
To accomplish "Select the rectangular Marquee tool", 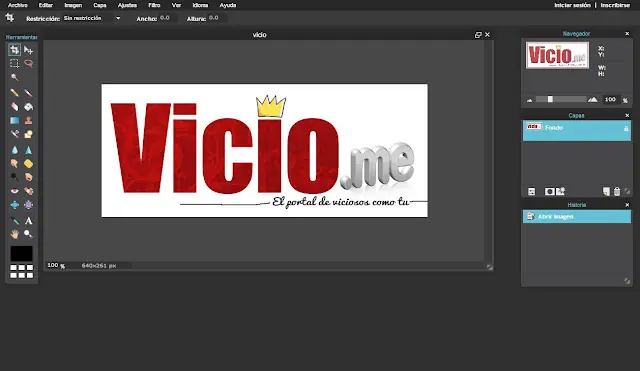I will (14, 63).
